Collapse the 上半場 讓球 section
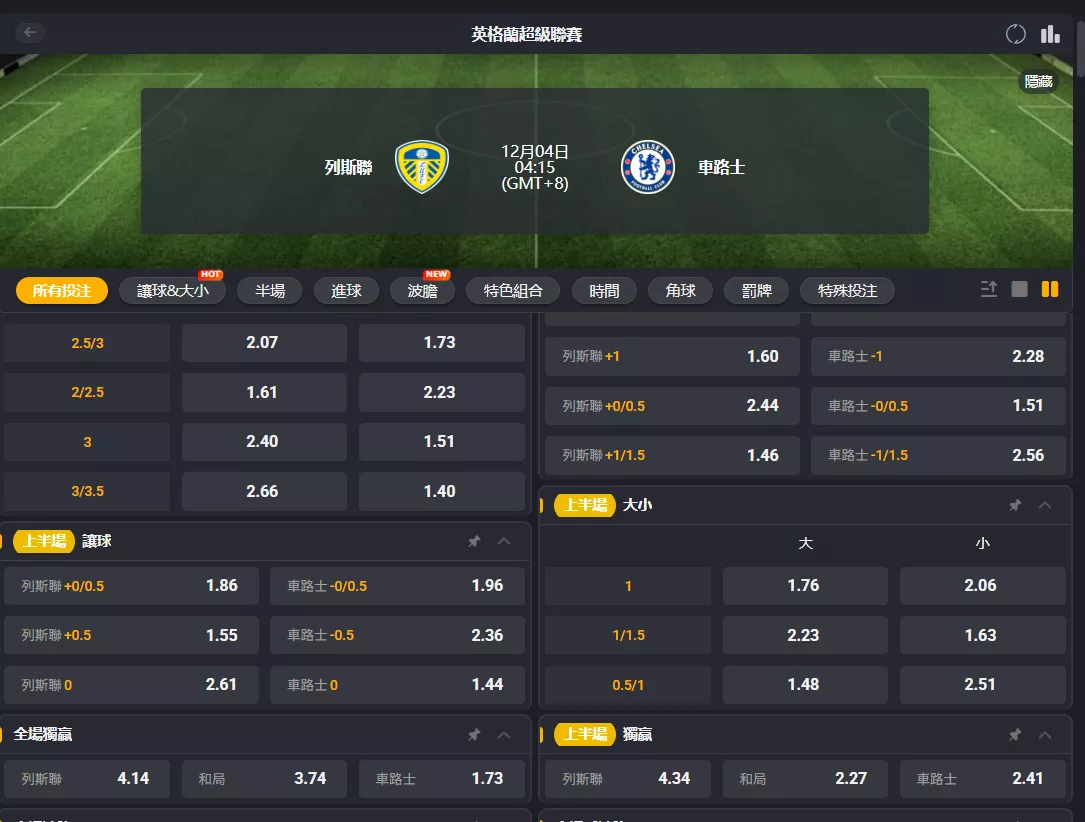1085x822 pixels. 504,541
